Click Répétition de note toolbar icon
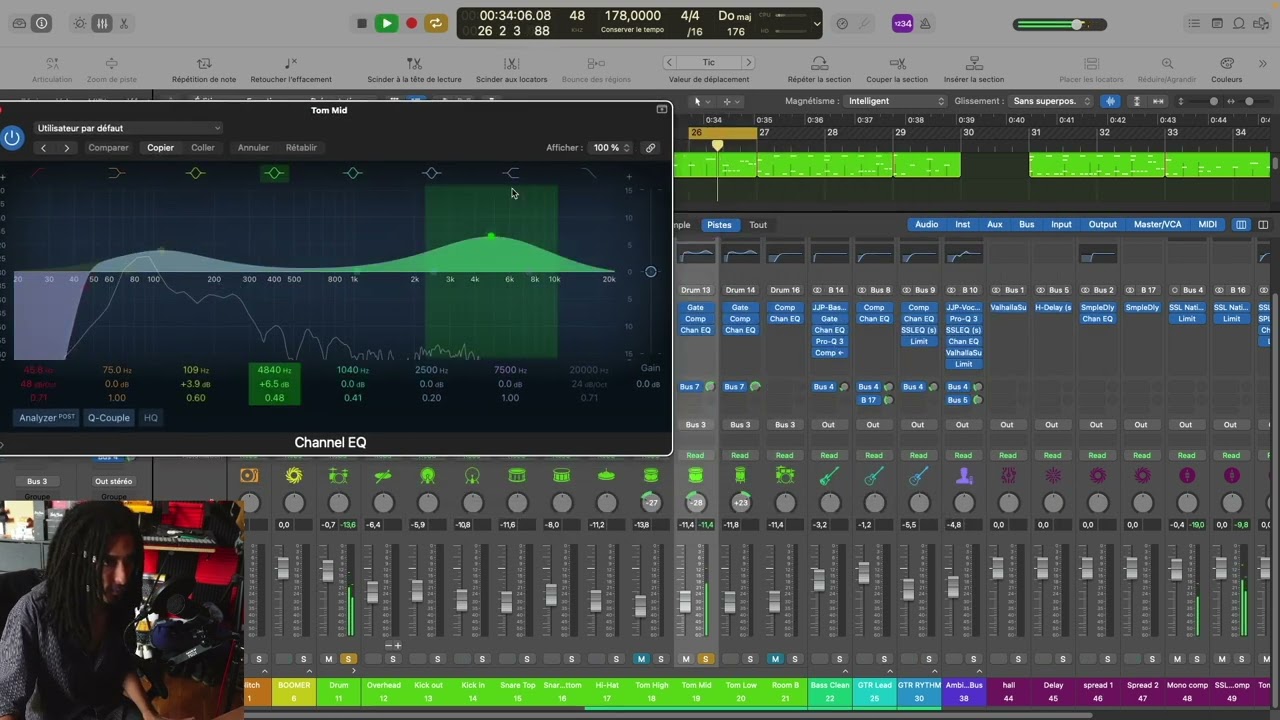This screenshot has height=720, width=1280. pyautogui.click(x=204, y=63)
